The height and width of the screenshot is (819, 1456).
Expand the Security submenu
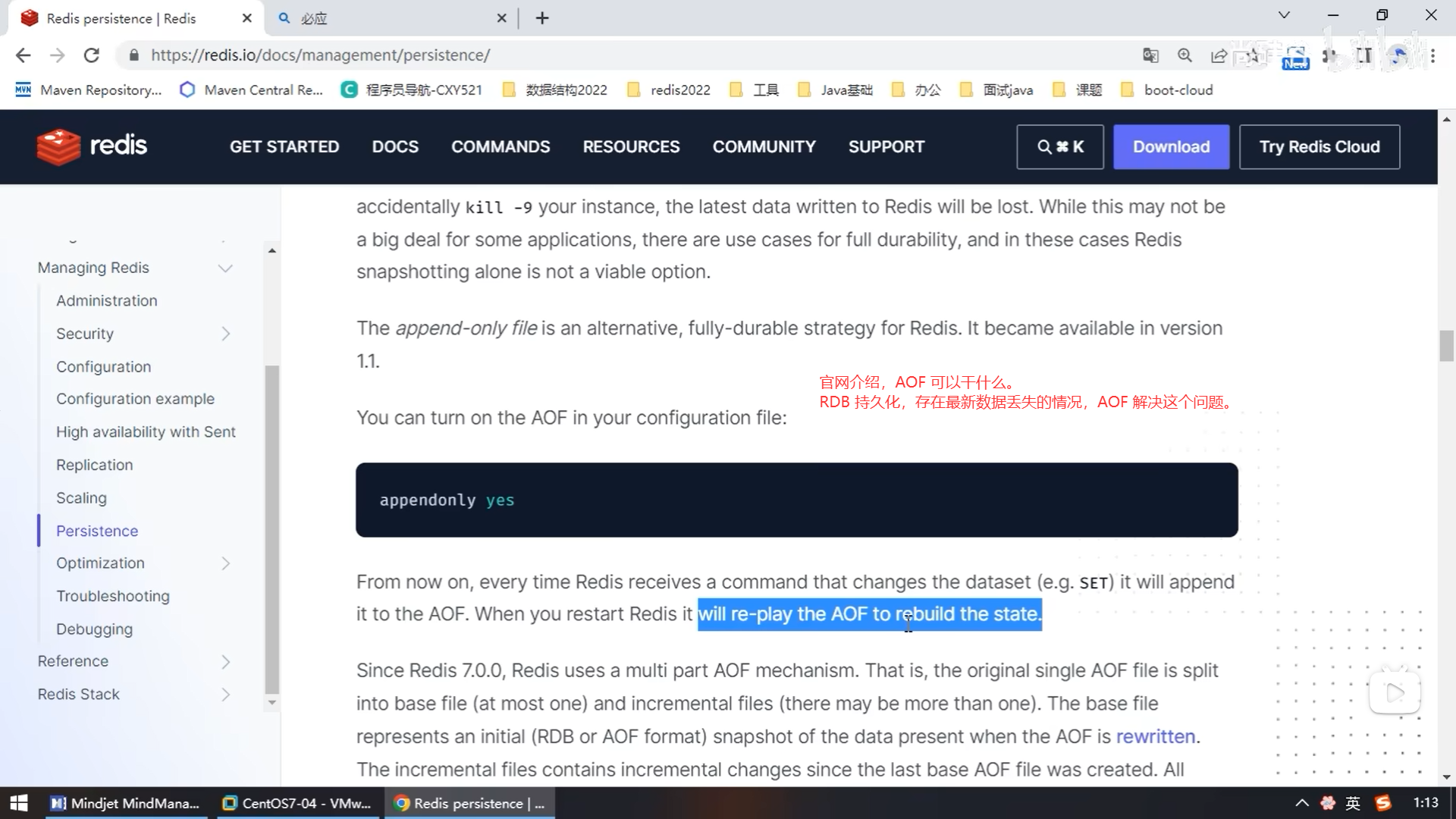pos(225,334)
